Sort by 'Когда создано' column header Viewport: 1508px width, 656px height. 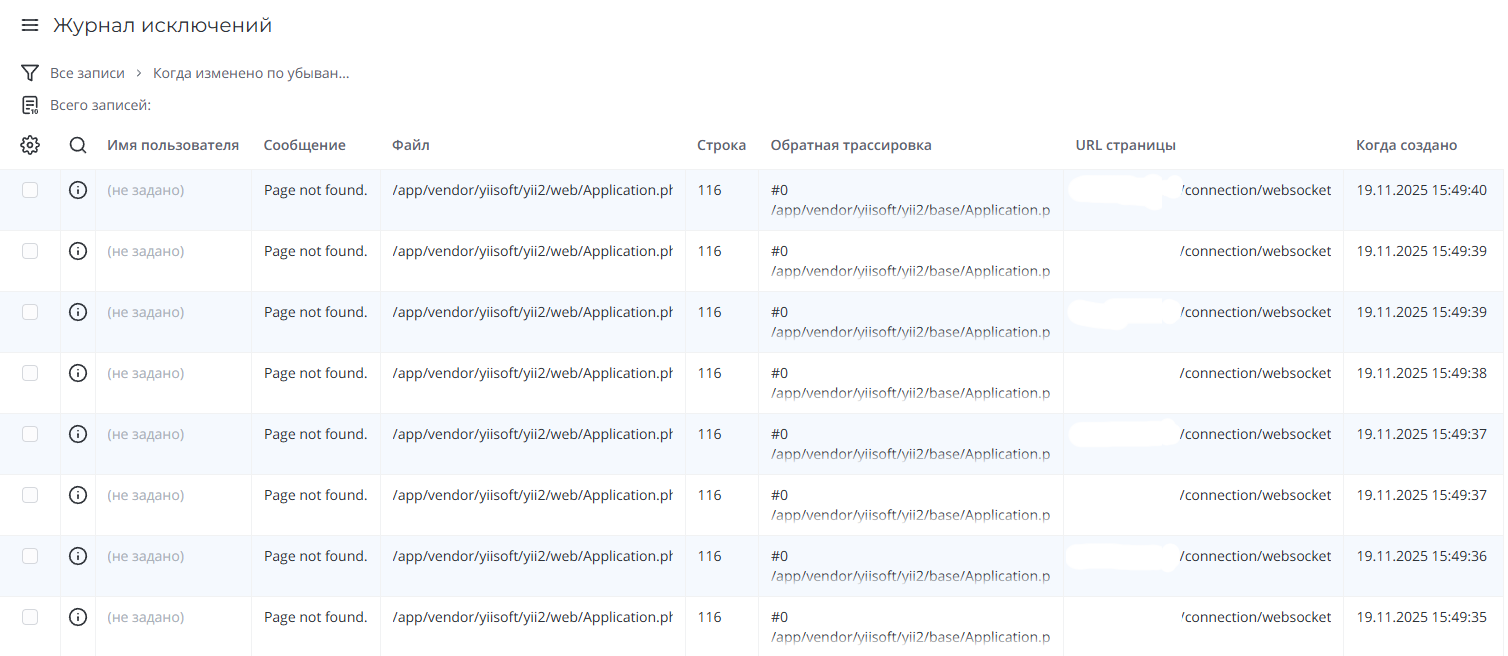pyautogui.click(x=1406, y=145)
